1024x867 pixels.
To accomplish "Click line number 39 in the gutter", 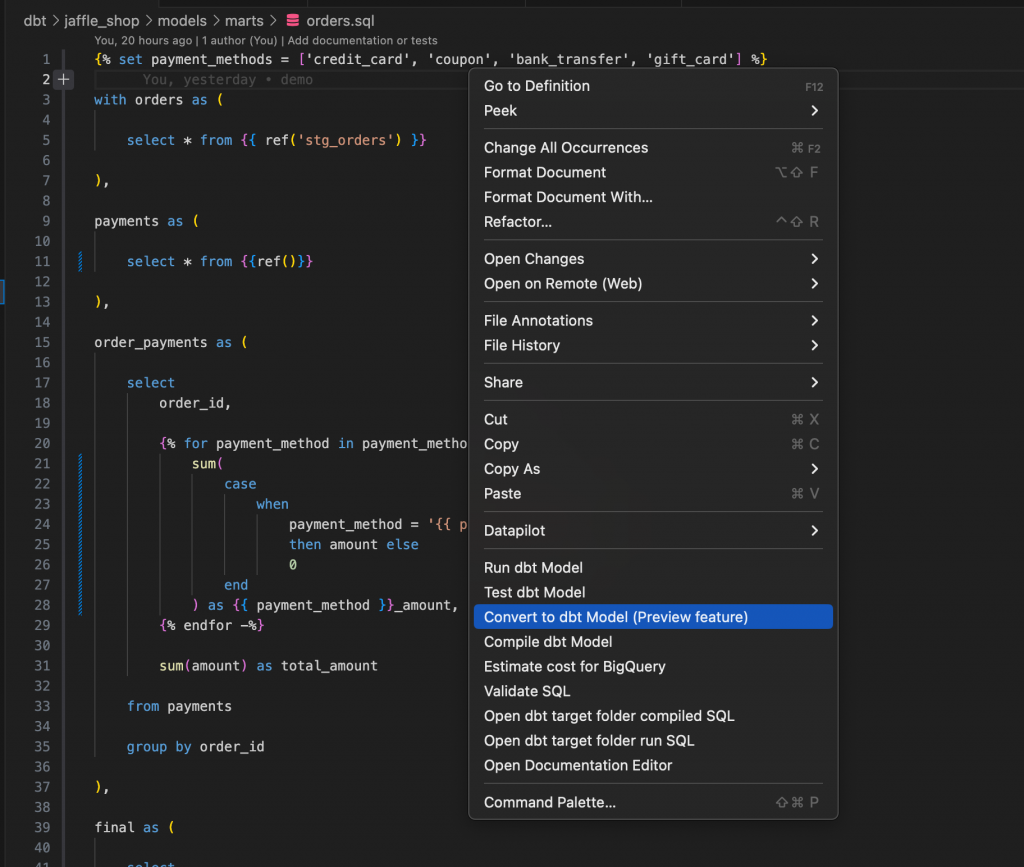I will (42, 828).
